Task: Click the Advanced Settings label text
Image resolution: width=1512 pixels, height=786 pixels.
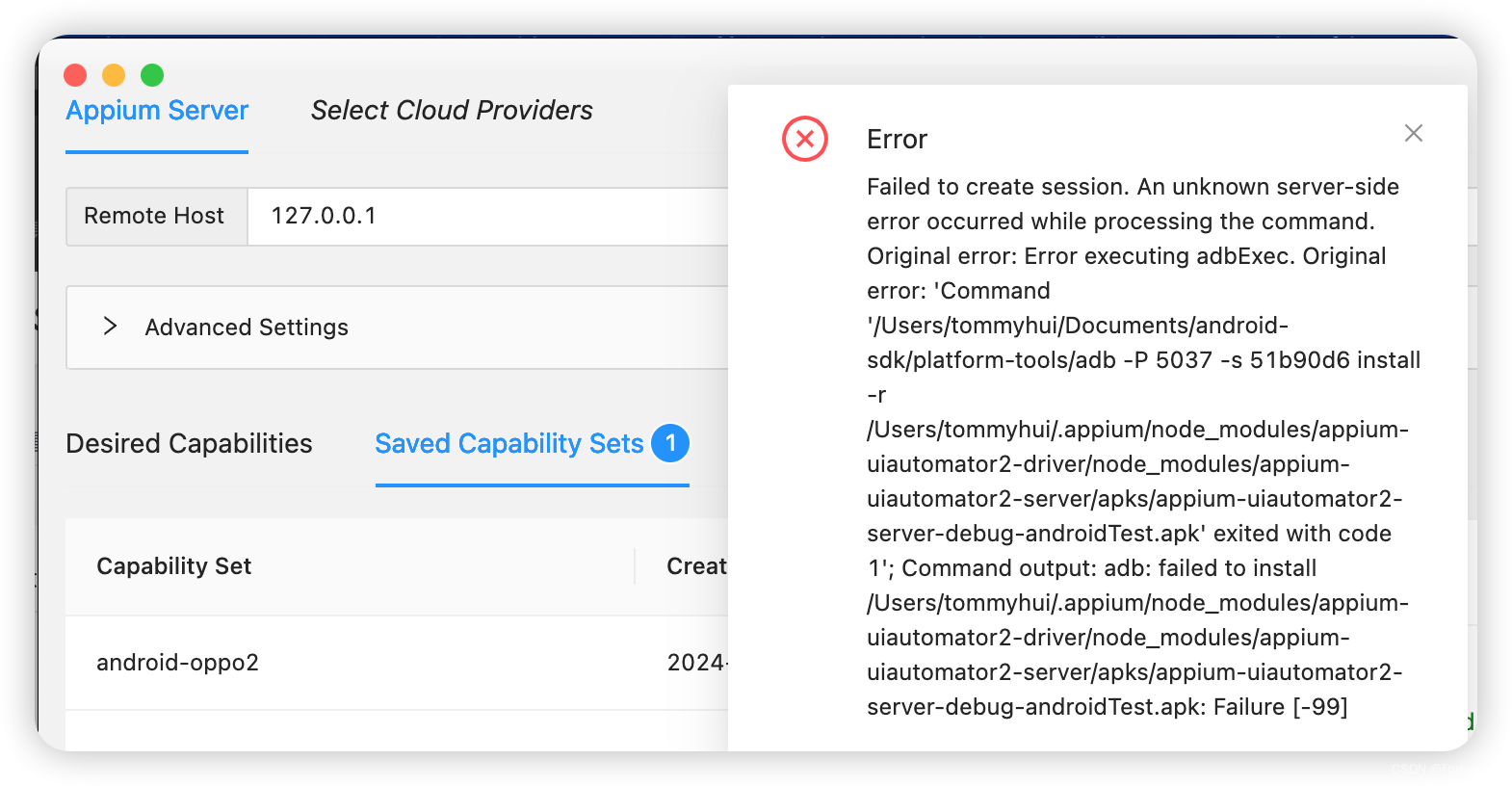Action: pyautogui.click(x=247, y=327)
